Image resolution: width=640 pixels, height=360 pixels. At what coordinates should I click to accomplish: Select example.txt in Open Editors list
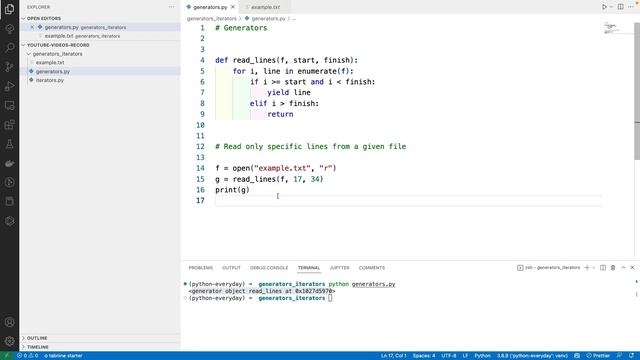82,36
